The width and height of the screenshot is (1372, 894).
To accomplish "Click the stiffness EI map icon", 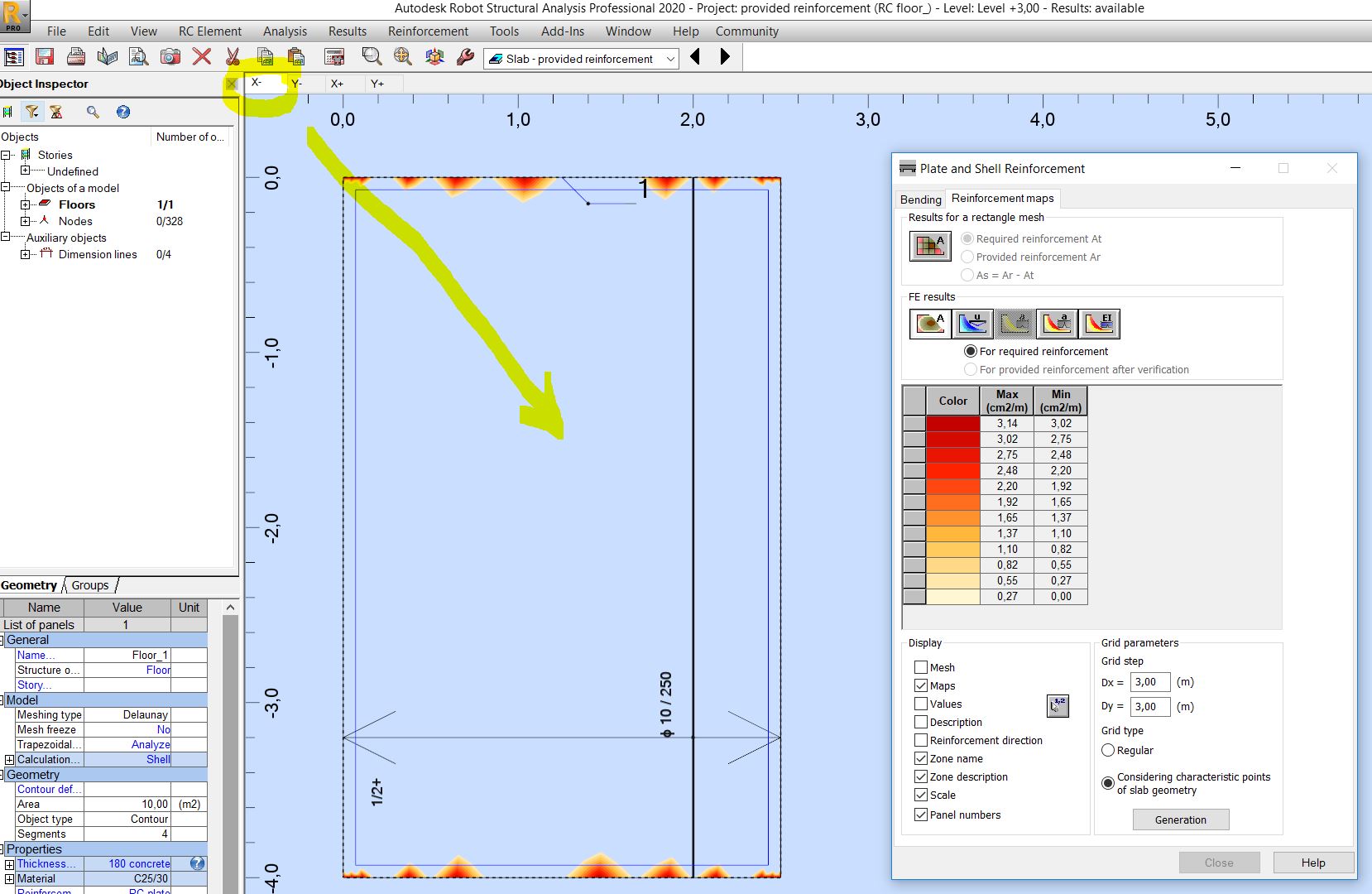I will click(1100, 324).
